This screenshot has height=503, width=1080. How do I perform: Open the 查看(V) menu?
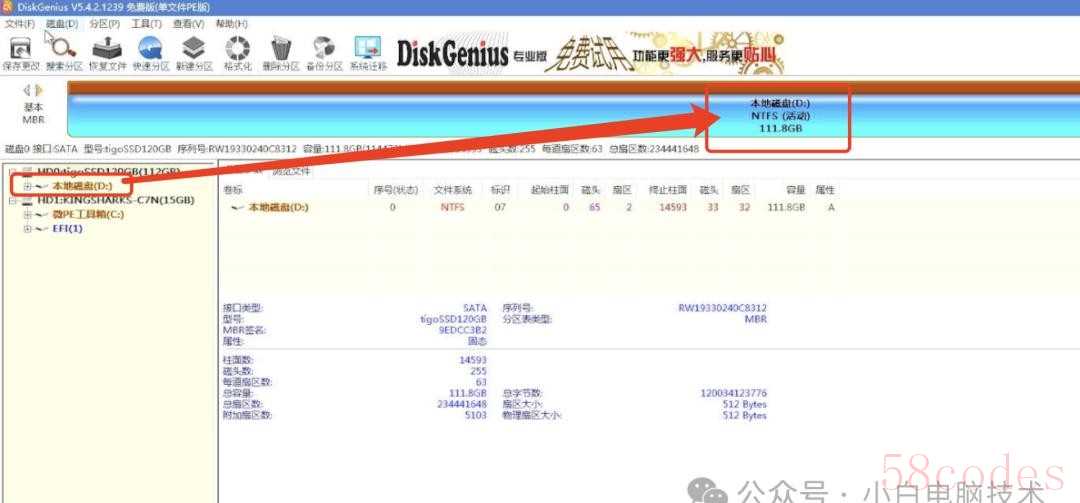(x=188, y=24)
